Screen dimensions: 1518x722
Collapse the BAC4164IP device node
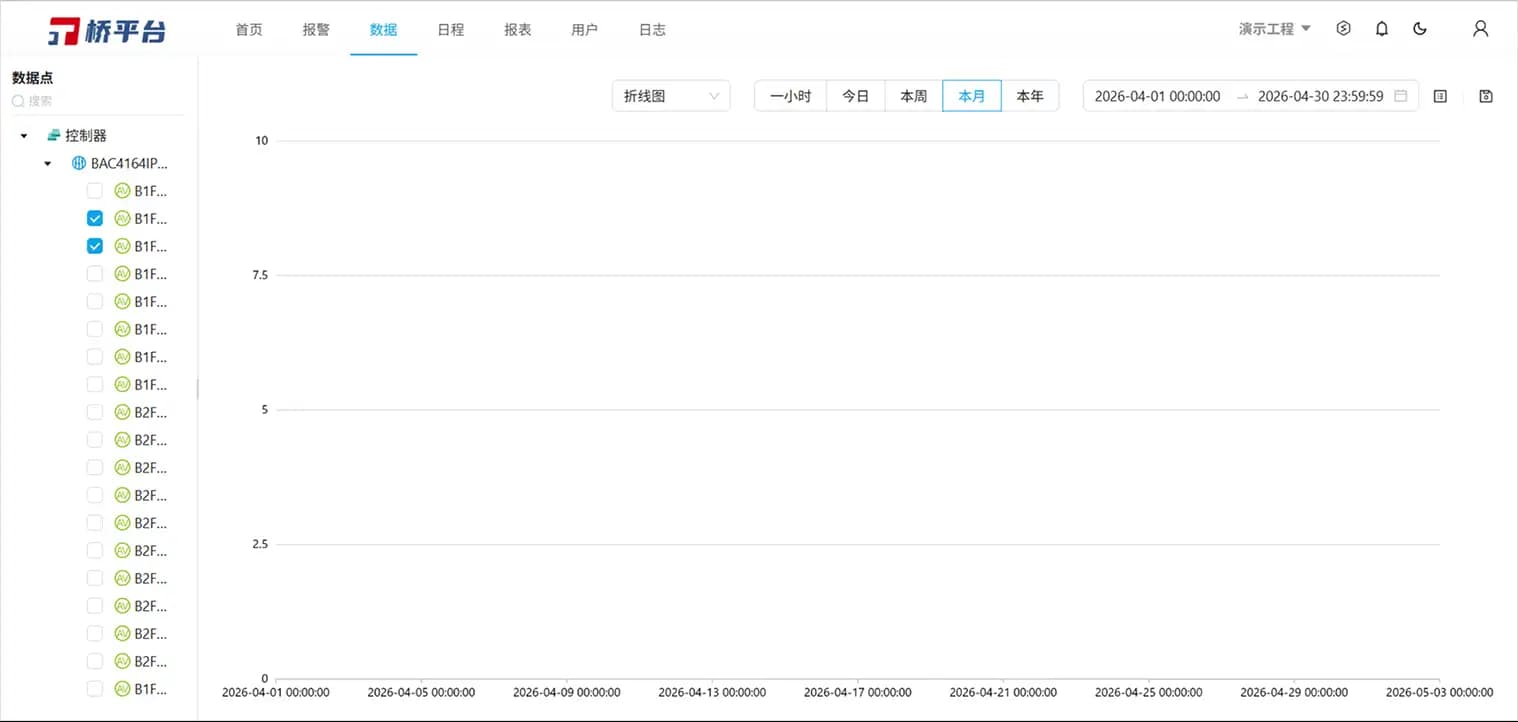coord(47,163)
